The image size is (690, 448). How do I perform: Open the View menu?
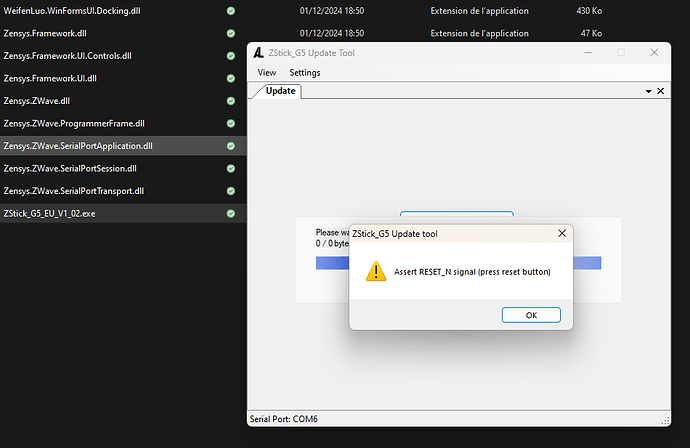(267, 73)
